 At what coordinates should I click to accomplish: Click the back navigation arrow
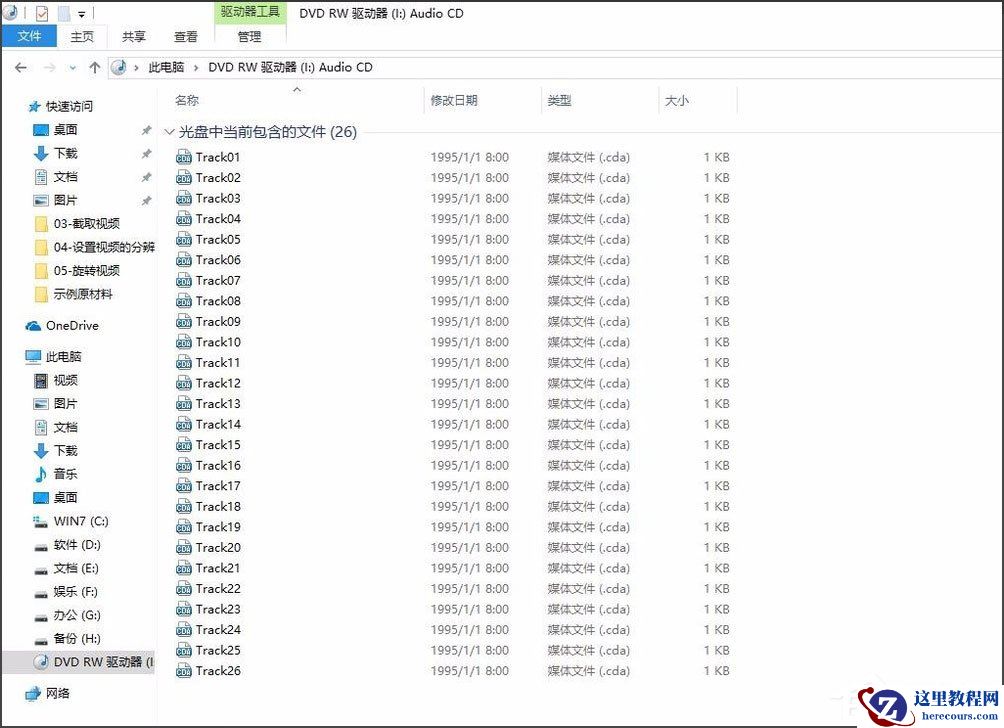point(21,66)
